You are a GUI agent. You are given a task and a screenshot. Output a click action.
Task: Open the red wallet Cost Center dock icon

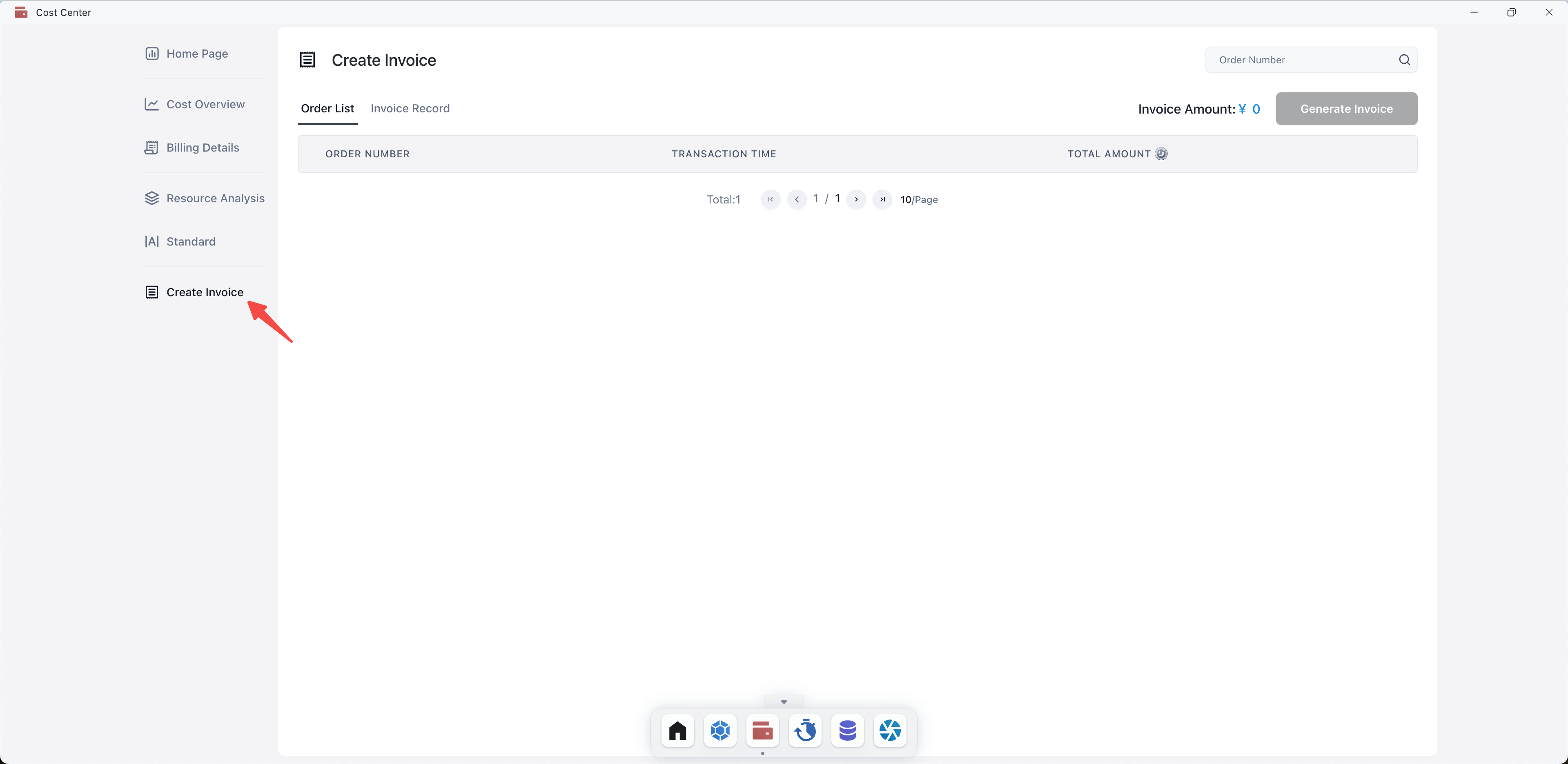(762, 730)
